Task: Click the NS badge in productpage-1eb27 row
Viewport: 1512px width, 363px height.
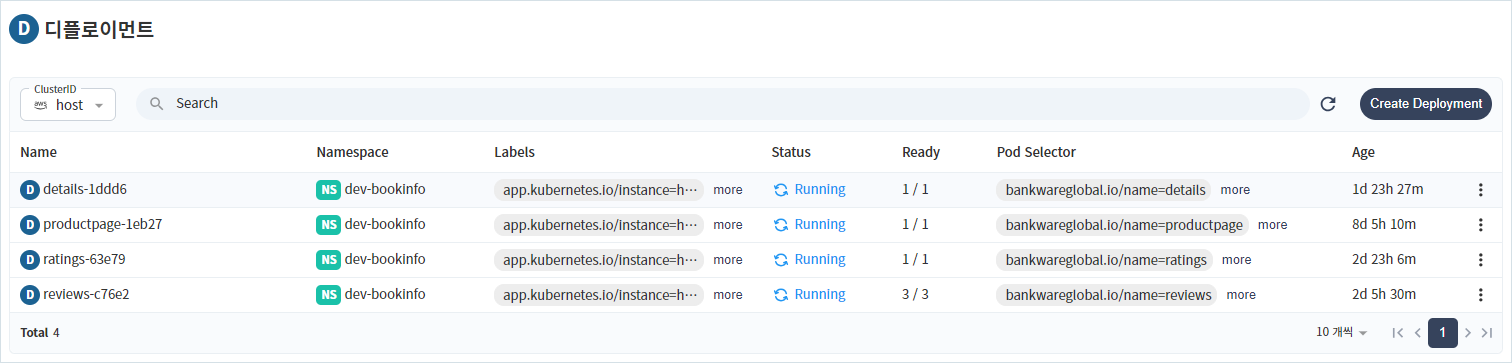Action: (328, 224)
